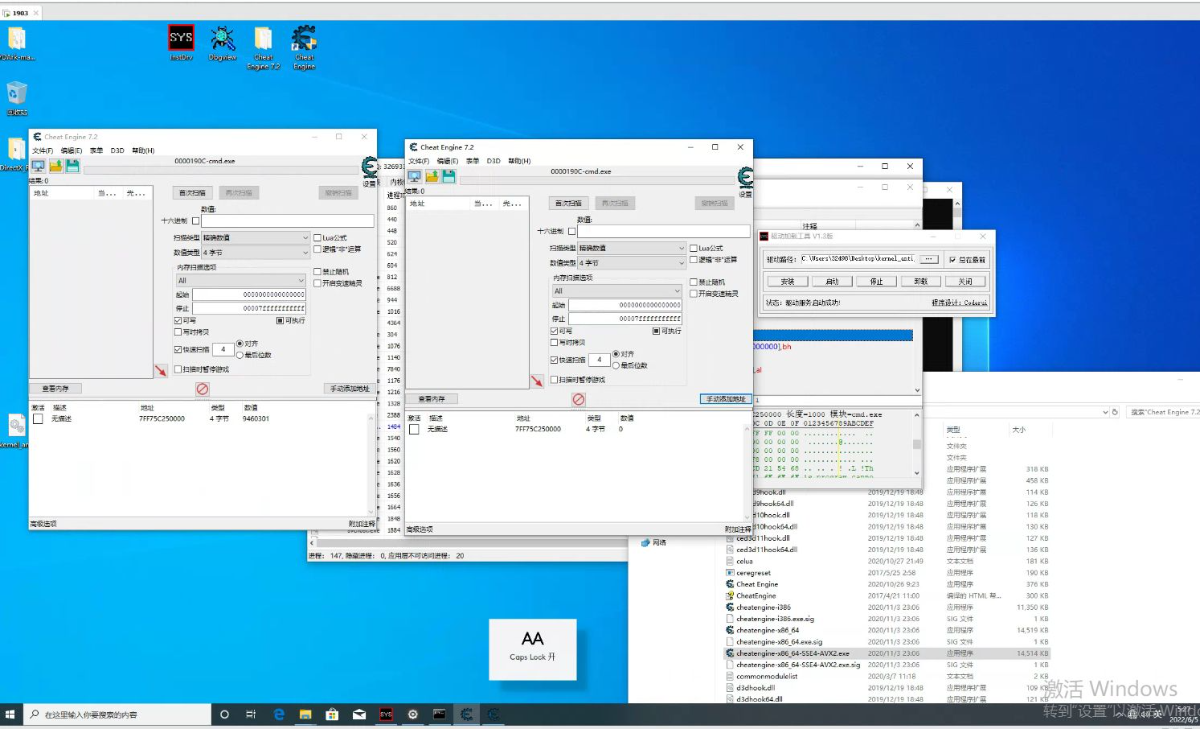Select SYS InstDrv desktop icon

point(181,43)
